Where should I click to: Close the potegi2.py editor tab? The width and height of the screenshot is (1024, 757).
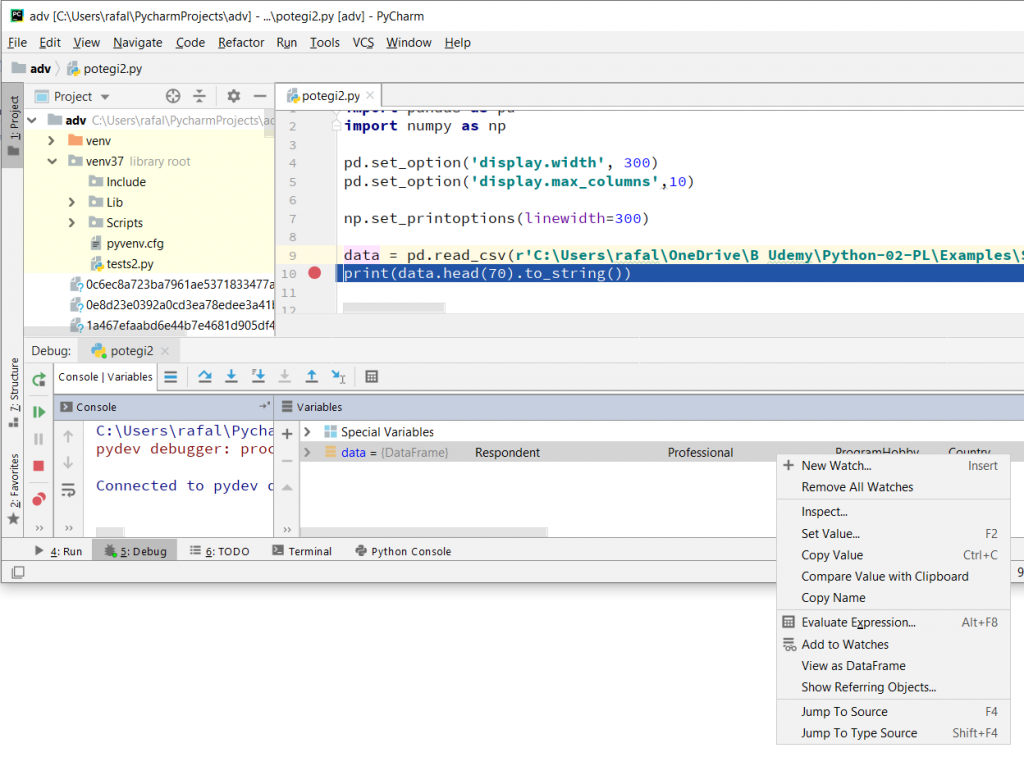point(370,95)
